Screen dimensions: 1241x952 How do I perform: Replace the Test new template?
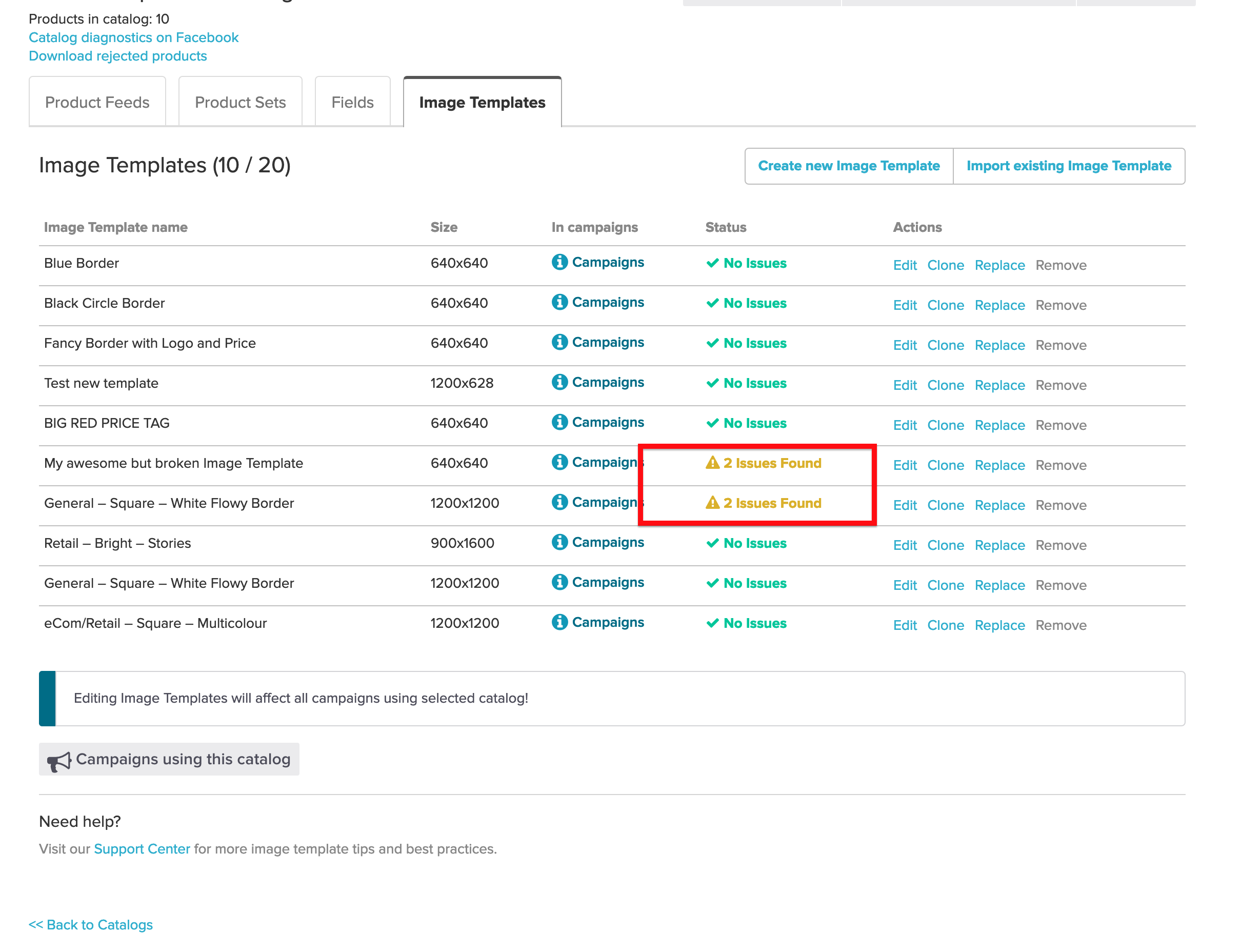tap(999, 385)
